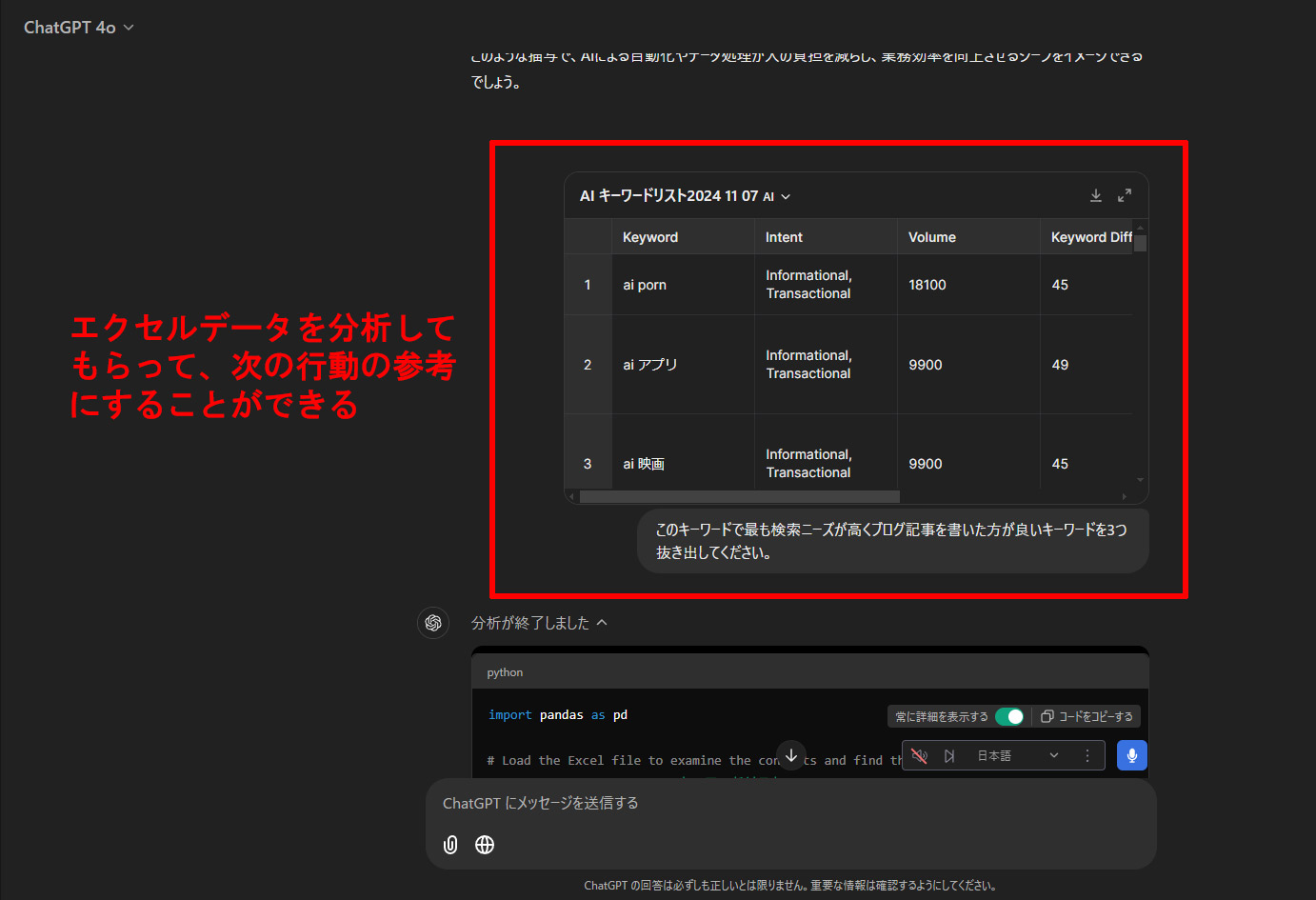
Task: Click the download icon in the spreadsheet header
Action: [x=1096, y=195]
